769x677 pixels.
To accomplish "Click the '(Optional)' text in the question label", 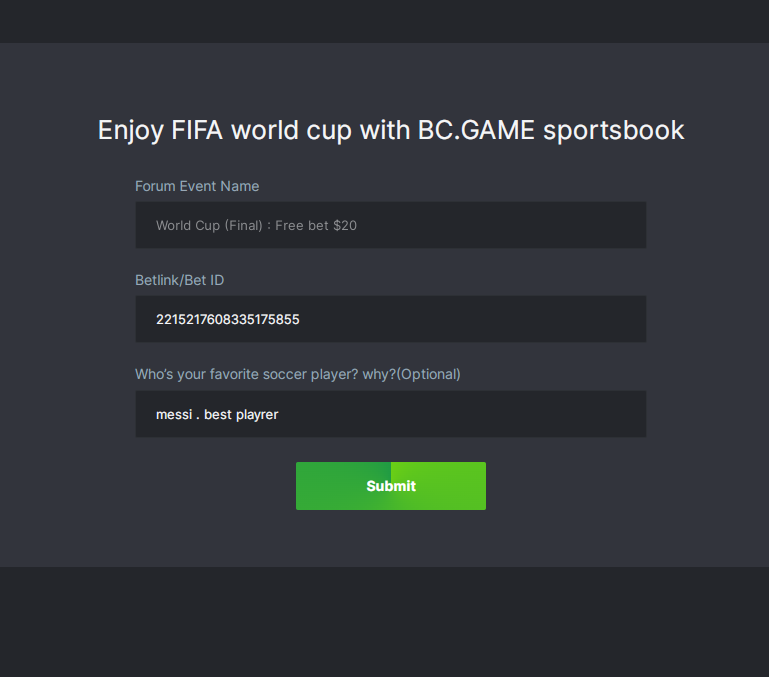I will [x=428, y=374].
